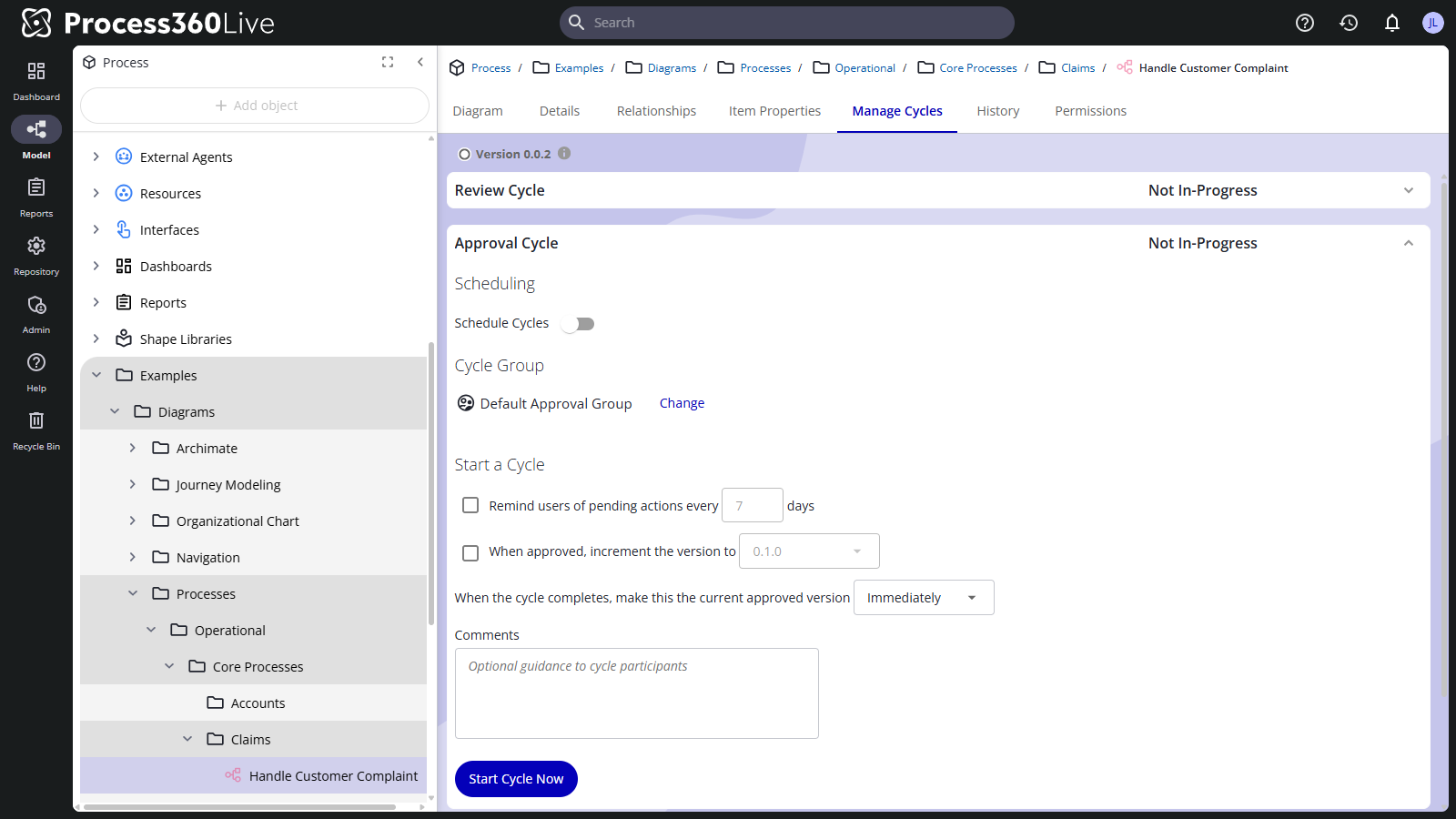Click the Resources icon in tree

pyautogui.click(x=124, y=193)
